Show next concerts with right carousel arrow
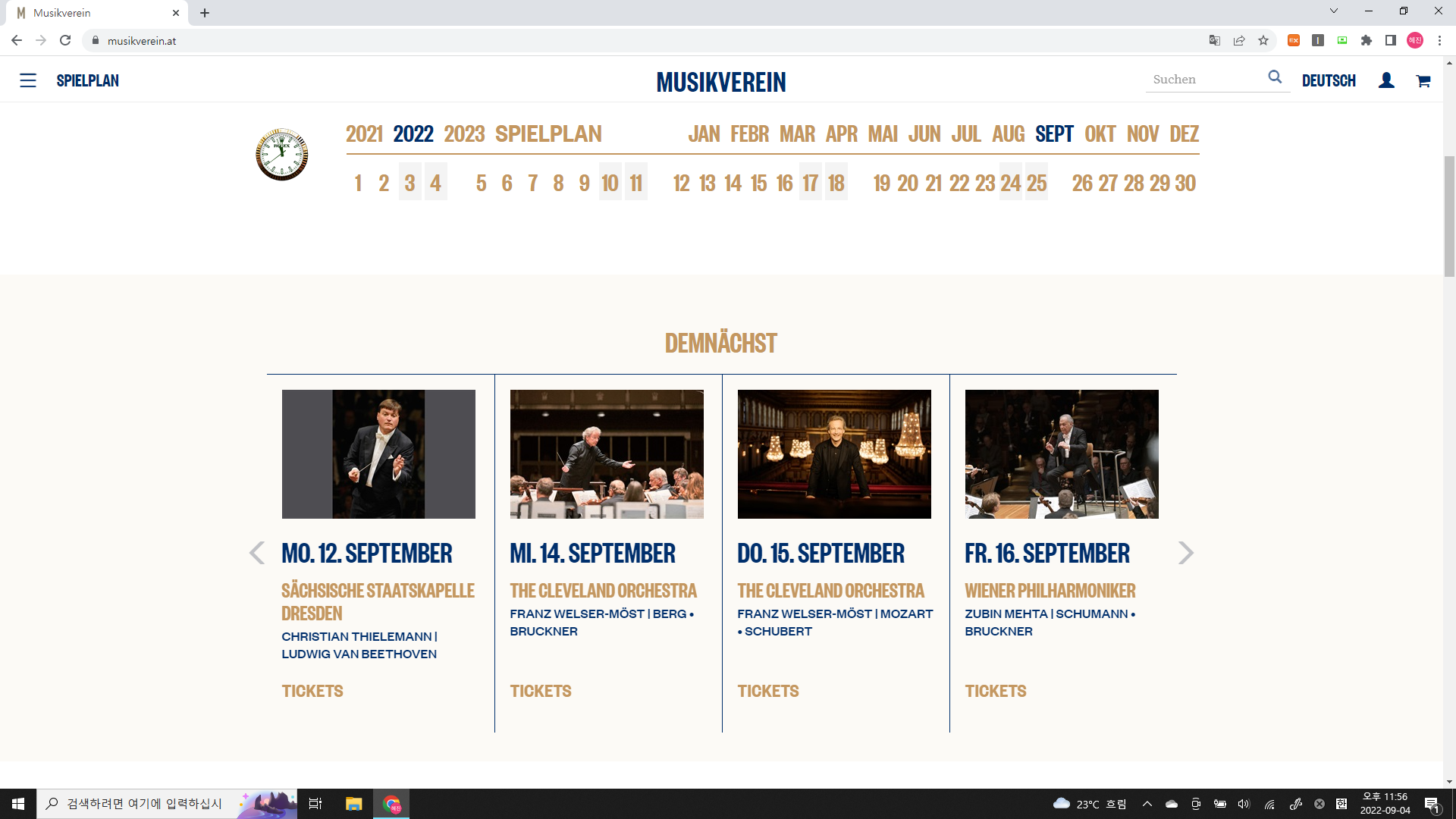Screen dimensions: 1456x819 click(1186, 553)
